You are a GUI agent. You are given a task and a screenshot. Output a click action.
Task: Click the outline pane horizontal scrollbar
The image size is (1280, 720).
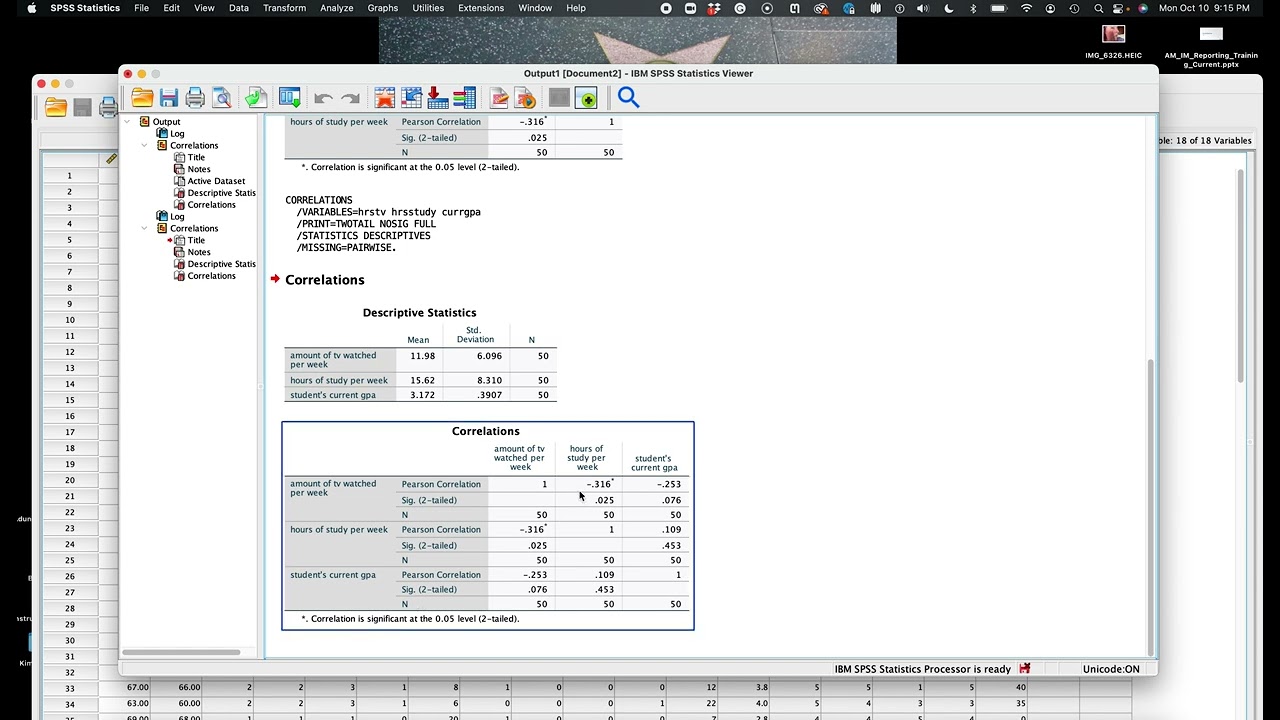coord(181,652)
